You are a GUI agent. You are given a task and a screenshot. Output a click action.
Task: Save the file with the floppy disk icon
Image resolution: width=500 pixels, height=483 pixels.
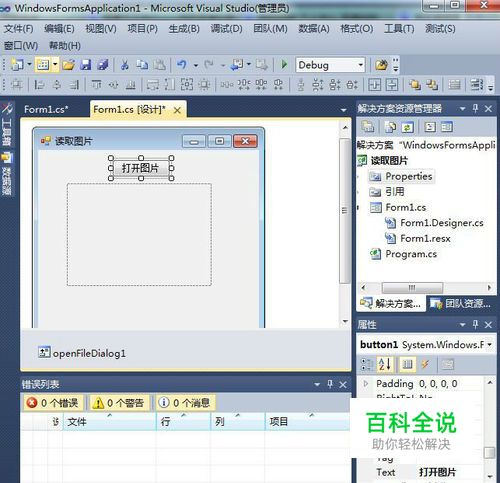coord(86,65)
